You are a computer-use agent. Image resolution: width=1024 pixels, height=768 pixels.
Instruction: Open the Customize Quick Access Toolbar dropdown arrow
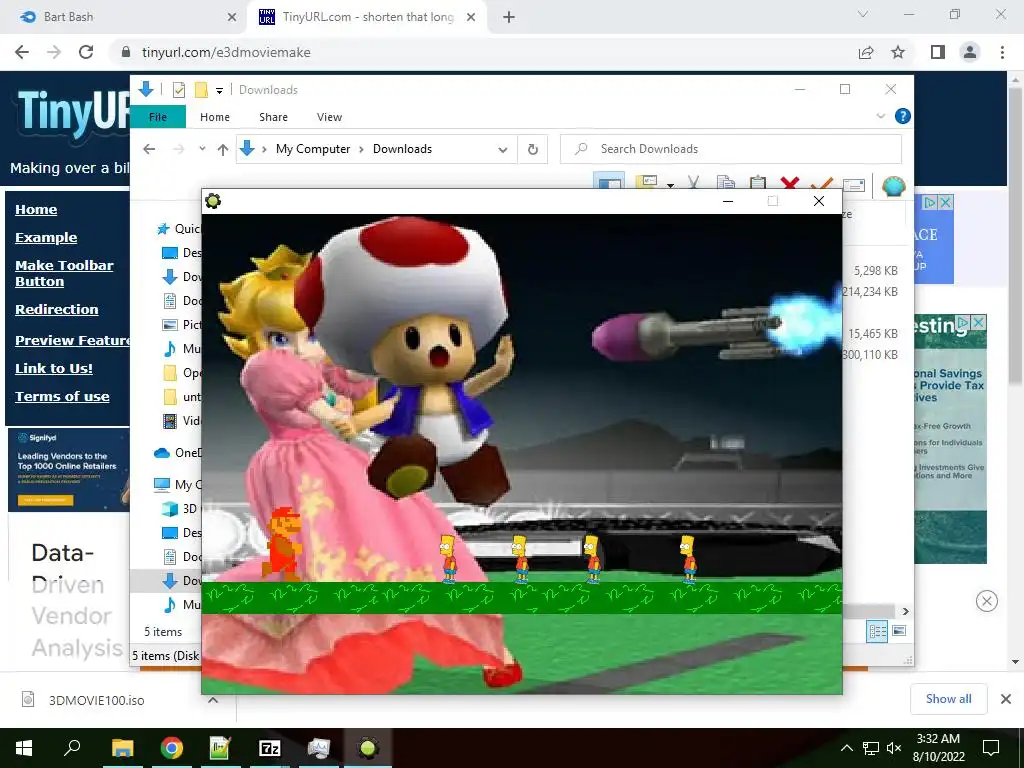coord(219,91)
